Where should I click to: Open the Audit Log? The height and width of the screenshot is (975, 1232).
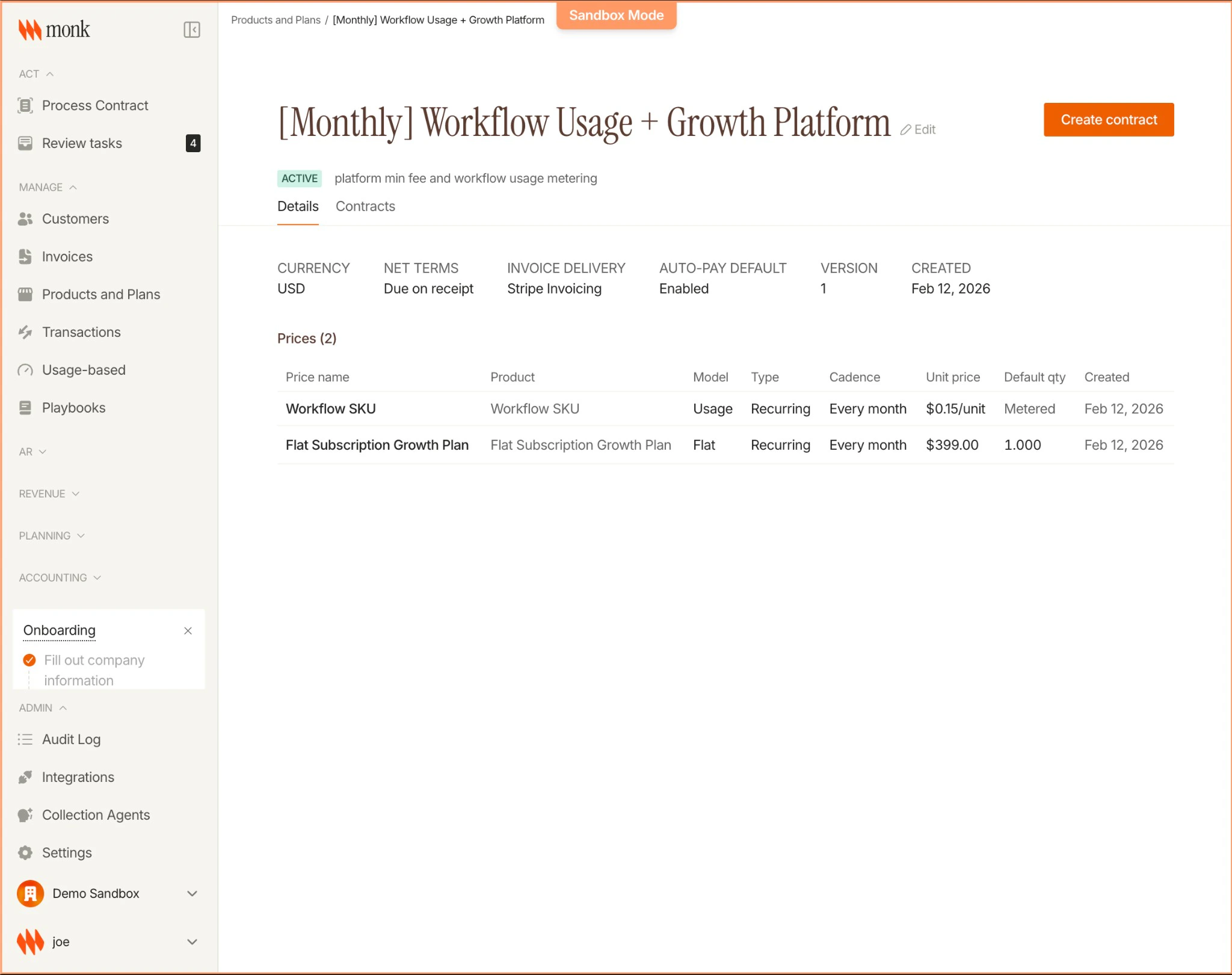coord(71,739)
